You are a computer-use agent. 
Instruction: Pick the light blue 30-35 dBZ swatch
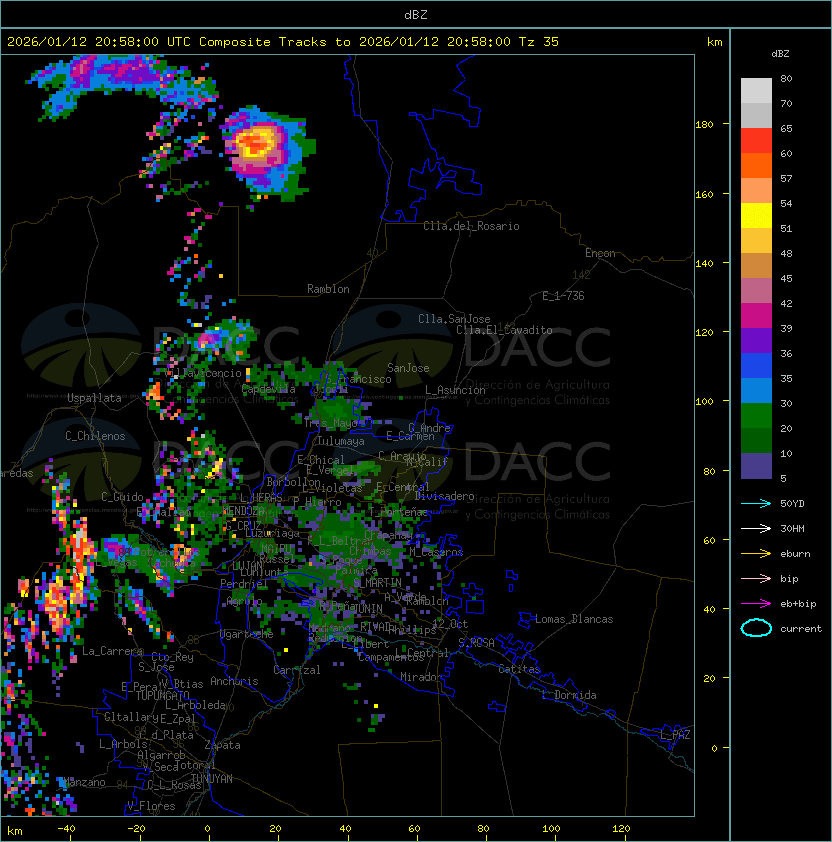click(x=756, y=390)
